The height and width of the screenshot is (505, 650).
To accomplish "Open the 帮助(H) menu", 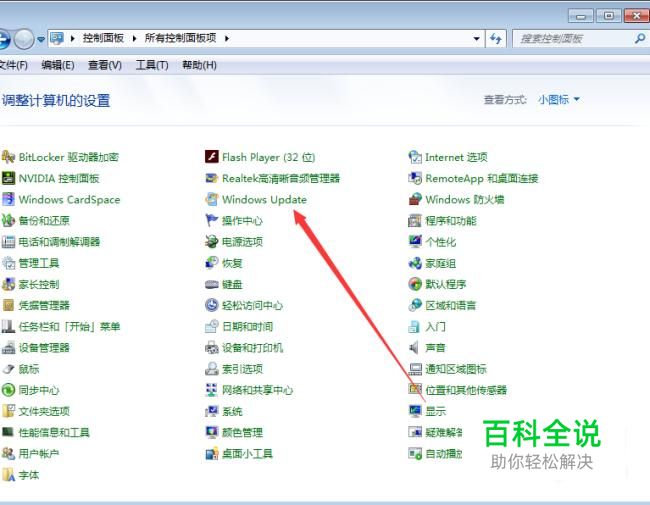I will pyautogui.click(x=199, y=65).
